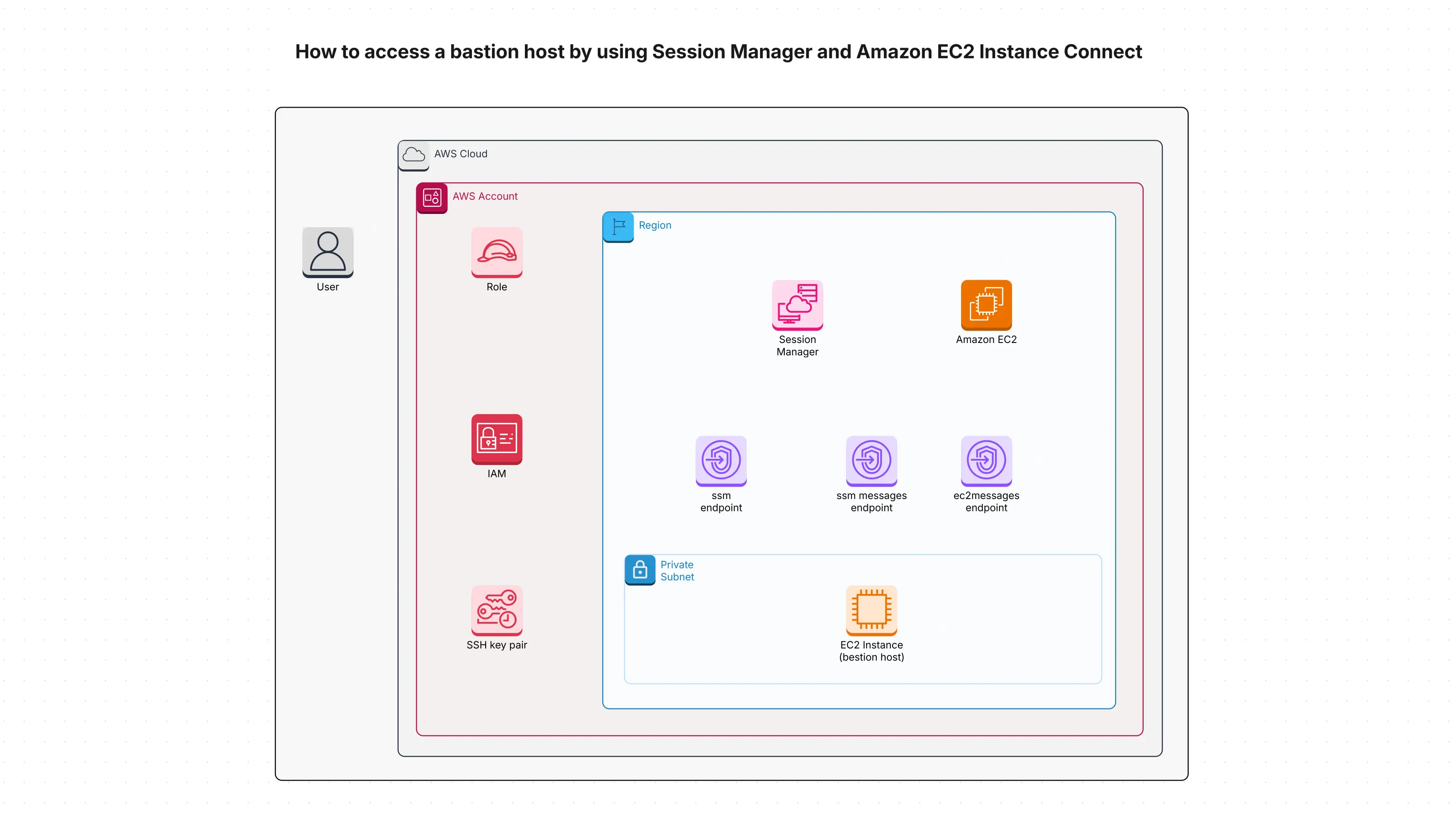
Task: Click the Amazon EC2 service icon
Action: (986, 305)
